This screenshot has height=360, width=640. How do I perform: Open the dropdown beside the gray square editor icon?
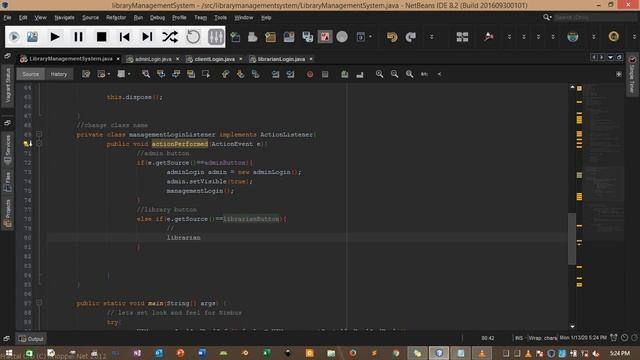129,74
